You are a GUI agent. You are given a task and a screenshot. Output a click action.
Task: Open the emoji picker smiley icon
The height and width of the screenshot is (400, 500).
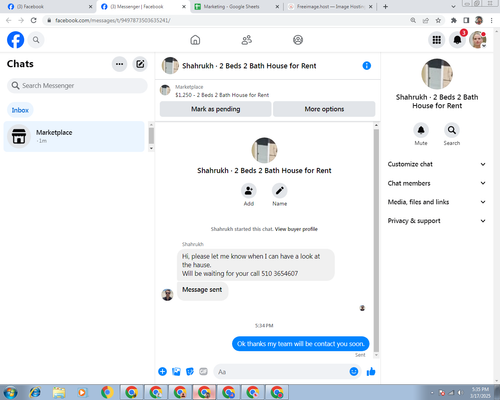tap(354, 371)
